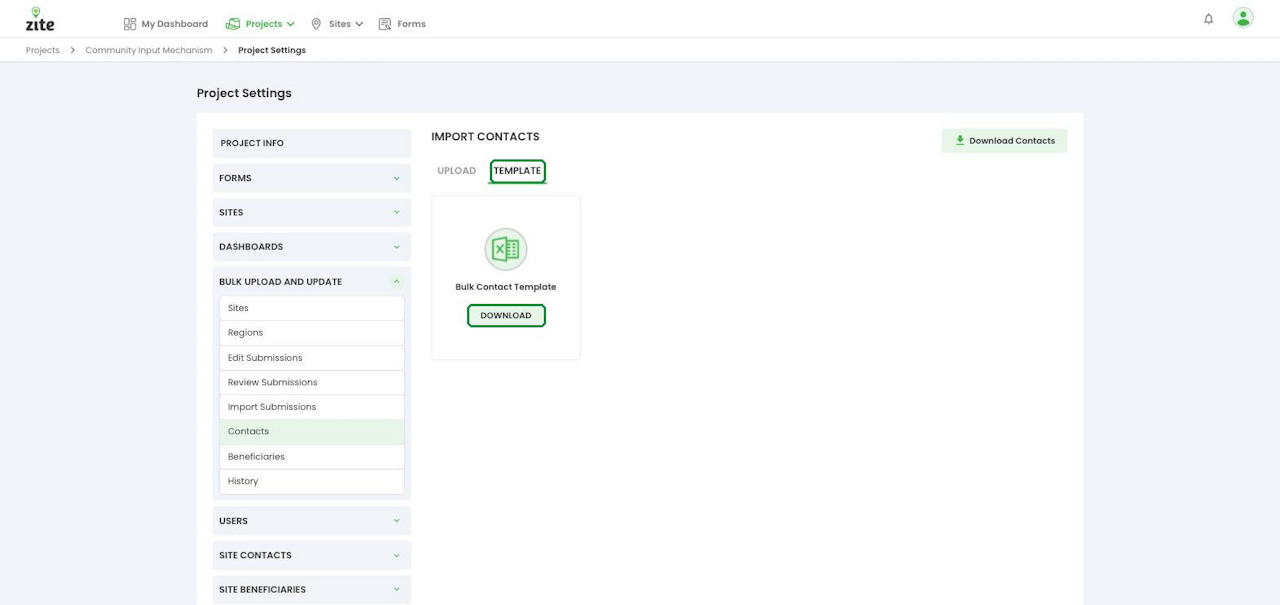Click the Projects folder icon
The height and width of the screenshot is (605, 1280).
pos(233,24)
